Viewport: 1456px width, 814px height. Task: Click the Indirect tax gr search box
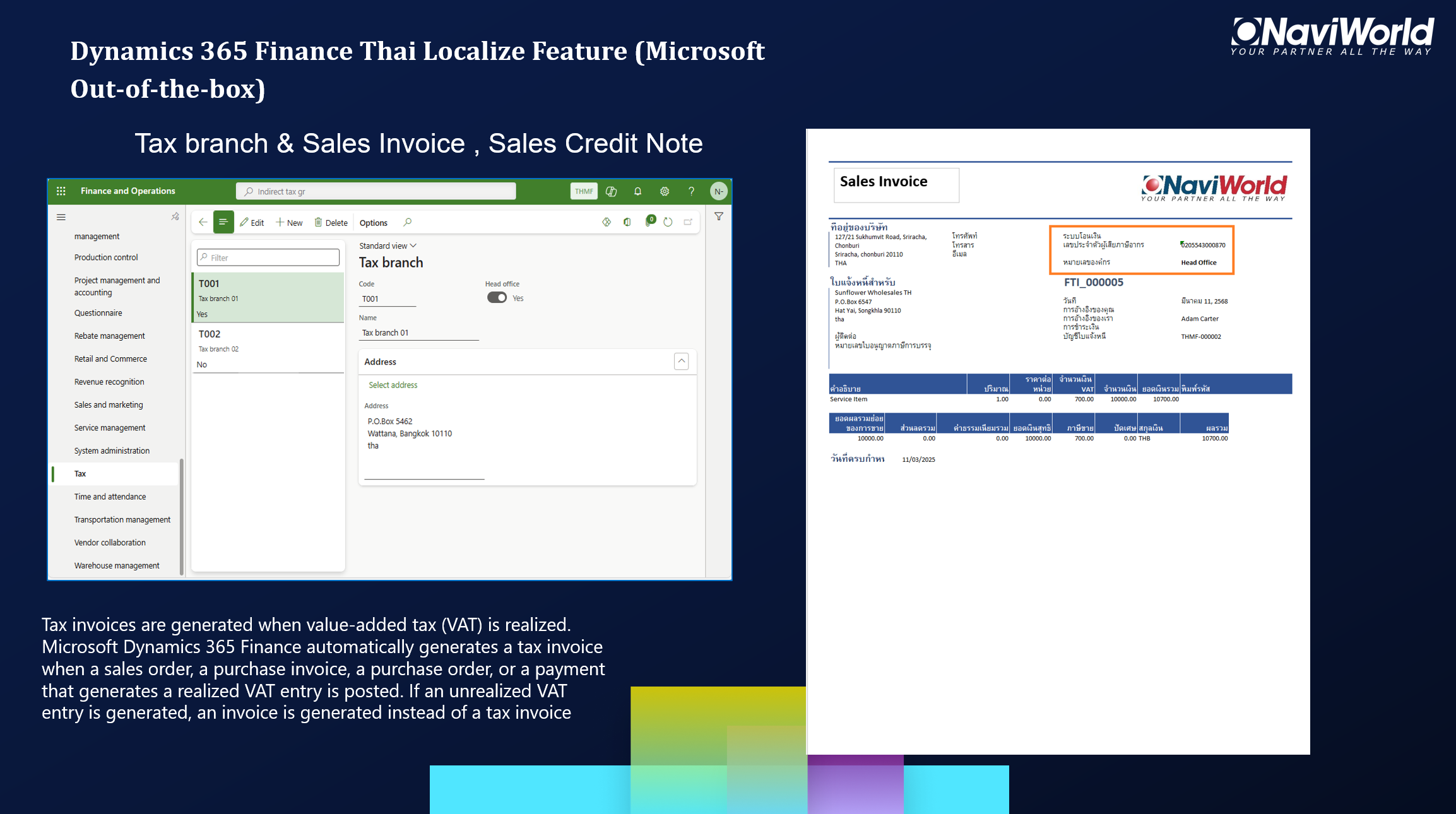pos(376,191)
